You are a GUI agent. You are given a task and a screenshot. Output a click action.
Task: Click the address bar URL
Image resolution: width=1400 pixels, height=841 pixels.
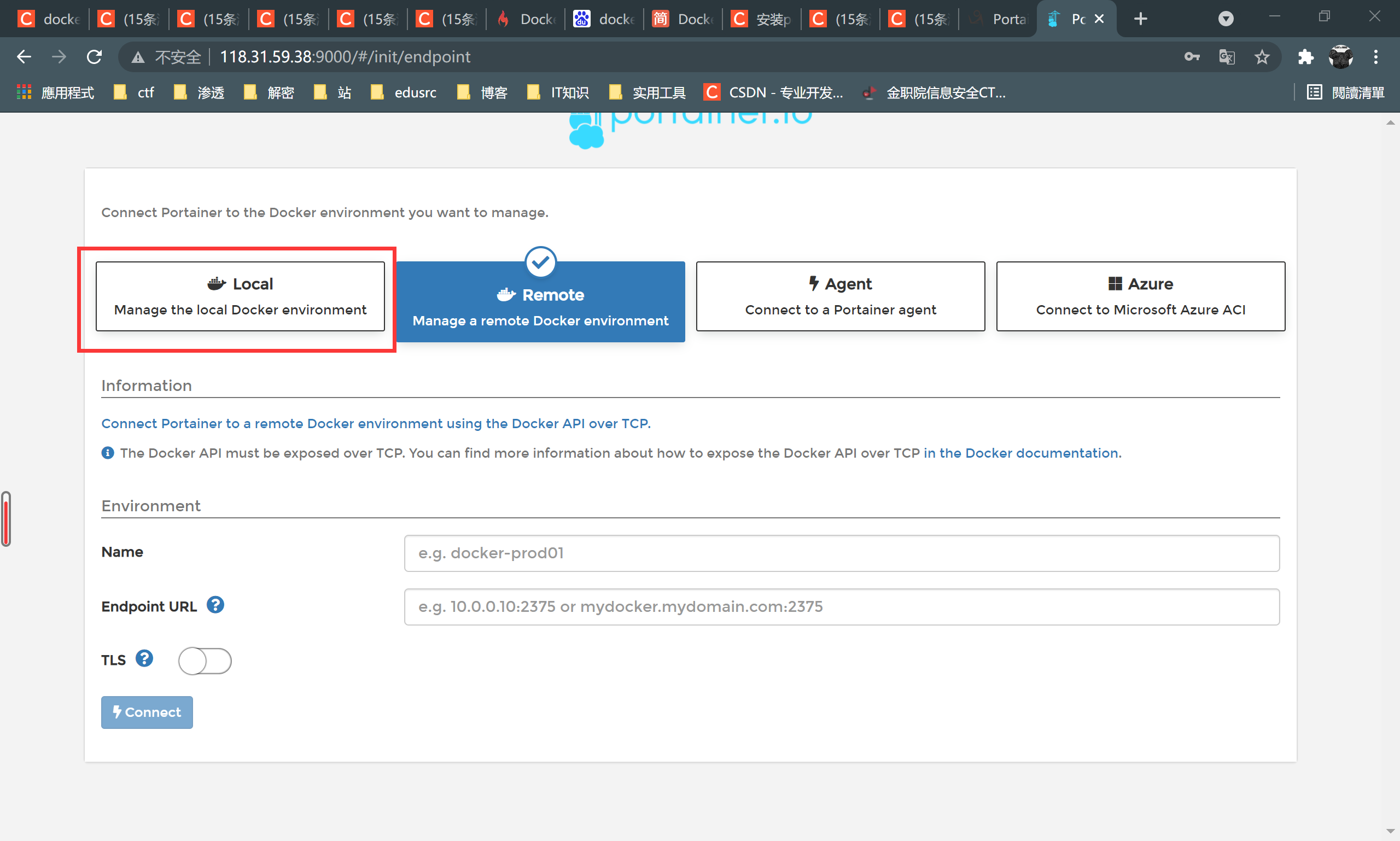345,57
